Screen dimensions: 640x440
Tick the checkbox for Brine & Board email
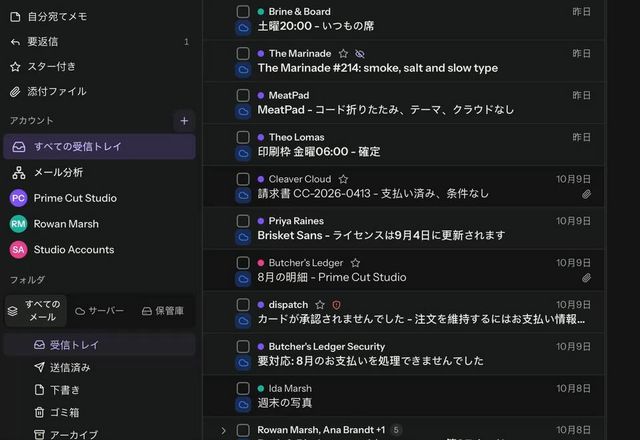(243, 12)
